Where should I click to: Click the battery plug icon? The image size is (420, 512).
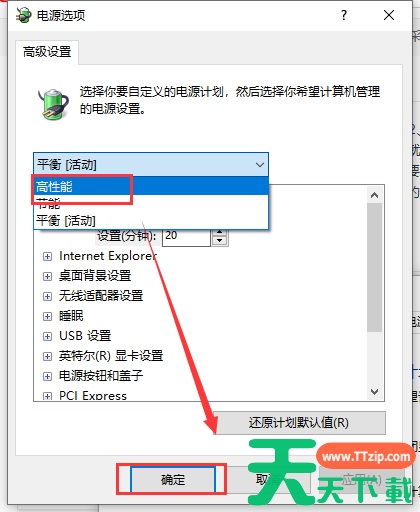coord(53,104)
